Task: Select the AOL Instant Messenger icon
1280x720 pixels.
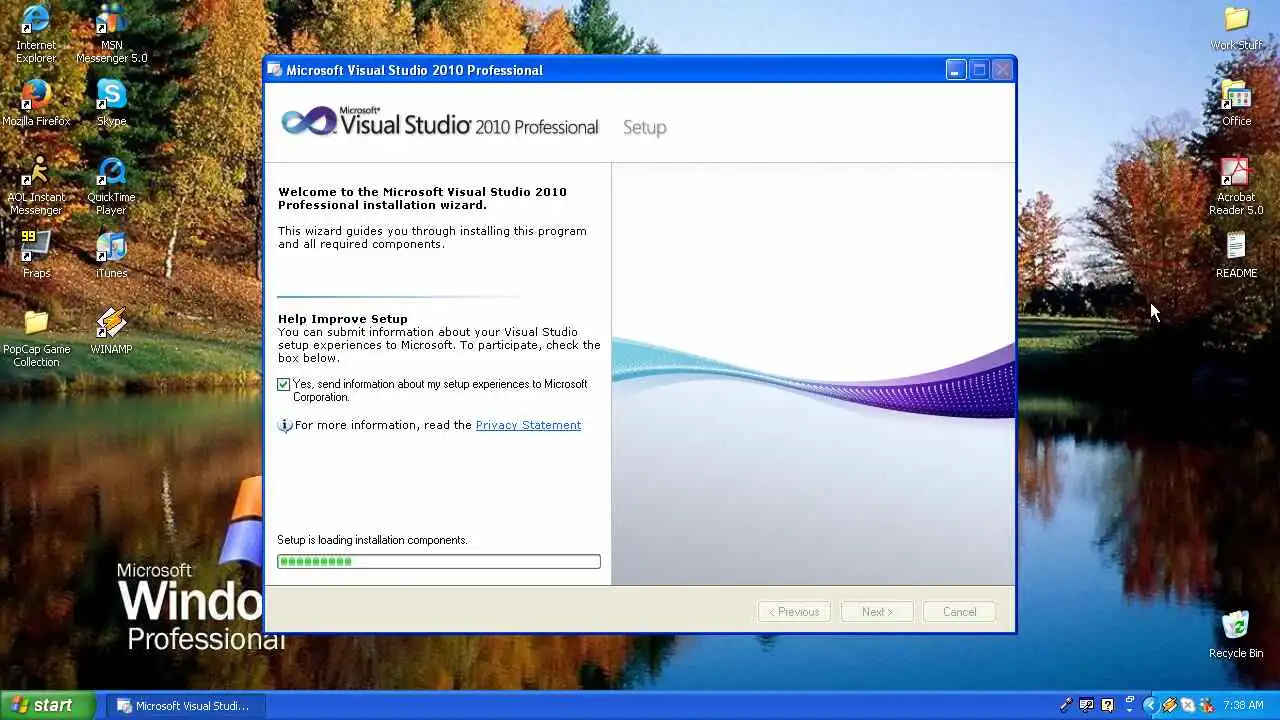Action: pyautogui.click(x=36, y=186)
